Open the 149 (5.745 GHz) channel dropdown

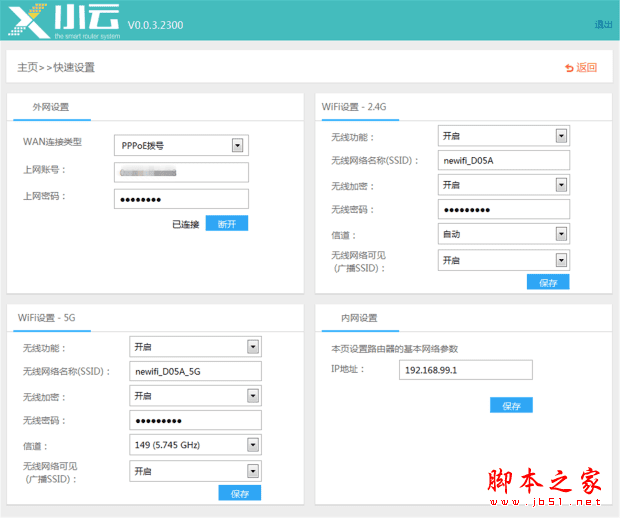tap(195, 445)
